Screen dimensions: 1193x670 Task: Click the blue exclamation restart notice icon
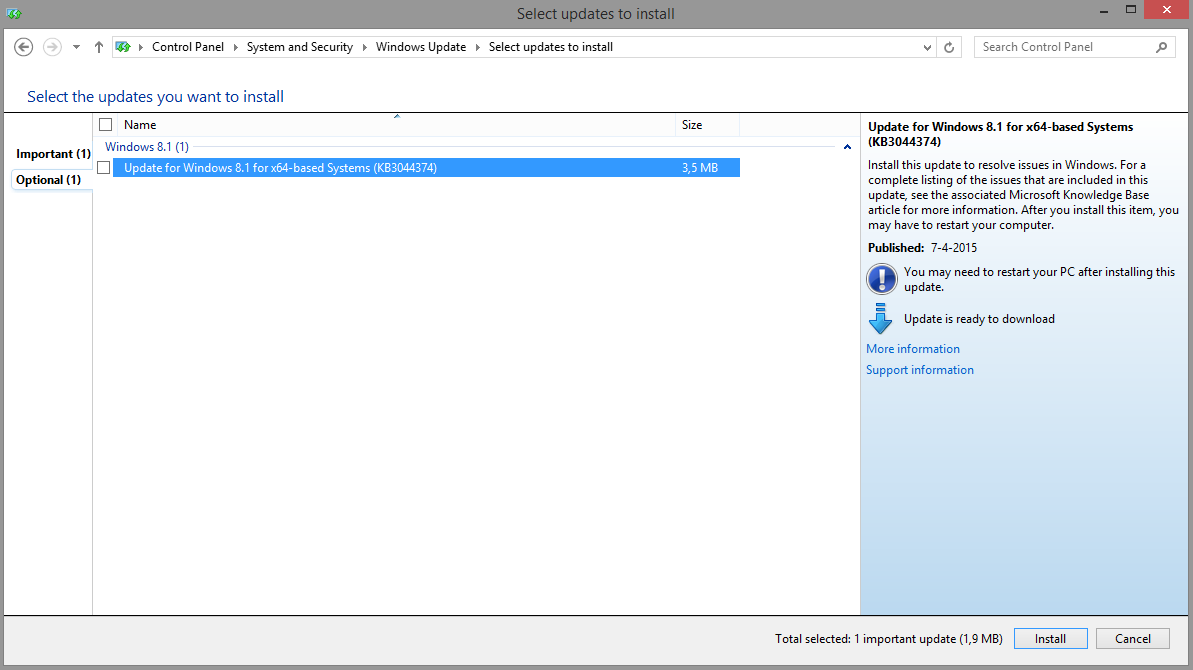pos(881,279)
